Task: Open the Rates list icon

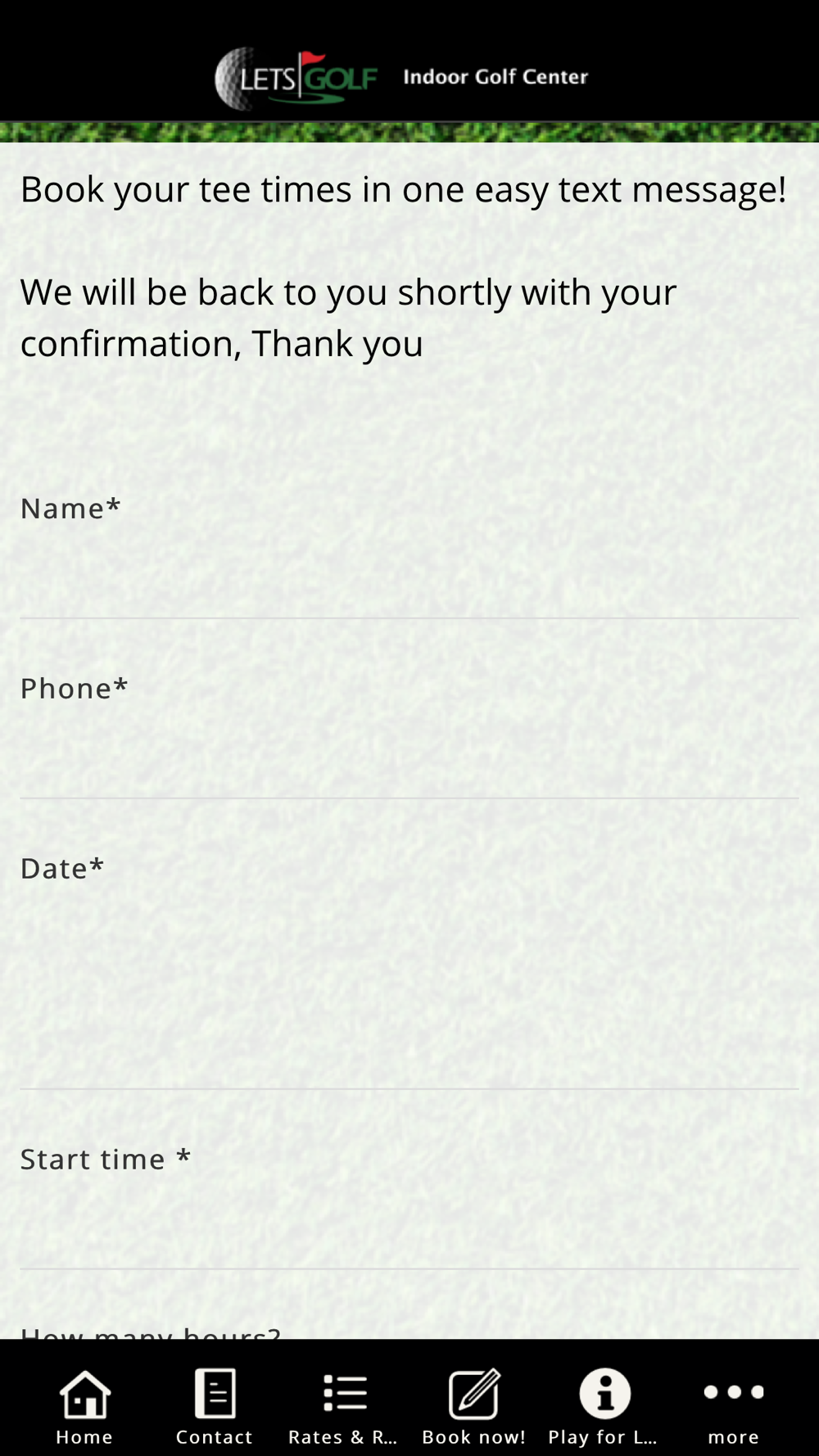Action: tap(345, 1393)
